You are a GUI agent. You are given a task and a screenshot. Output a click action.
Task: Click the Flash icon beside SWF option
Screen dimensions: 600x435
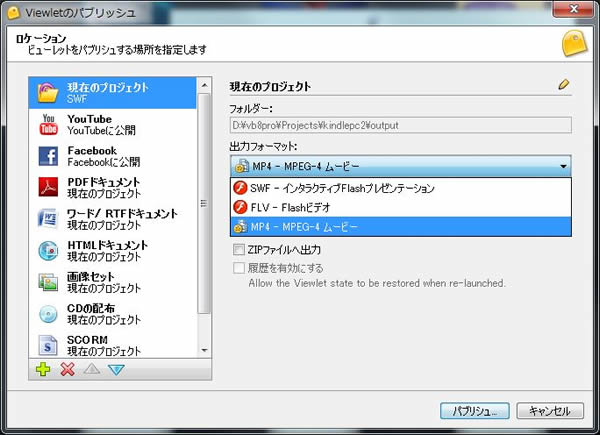(x=240, y=188)
